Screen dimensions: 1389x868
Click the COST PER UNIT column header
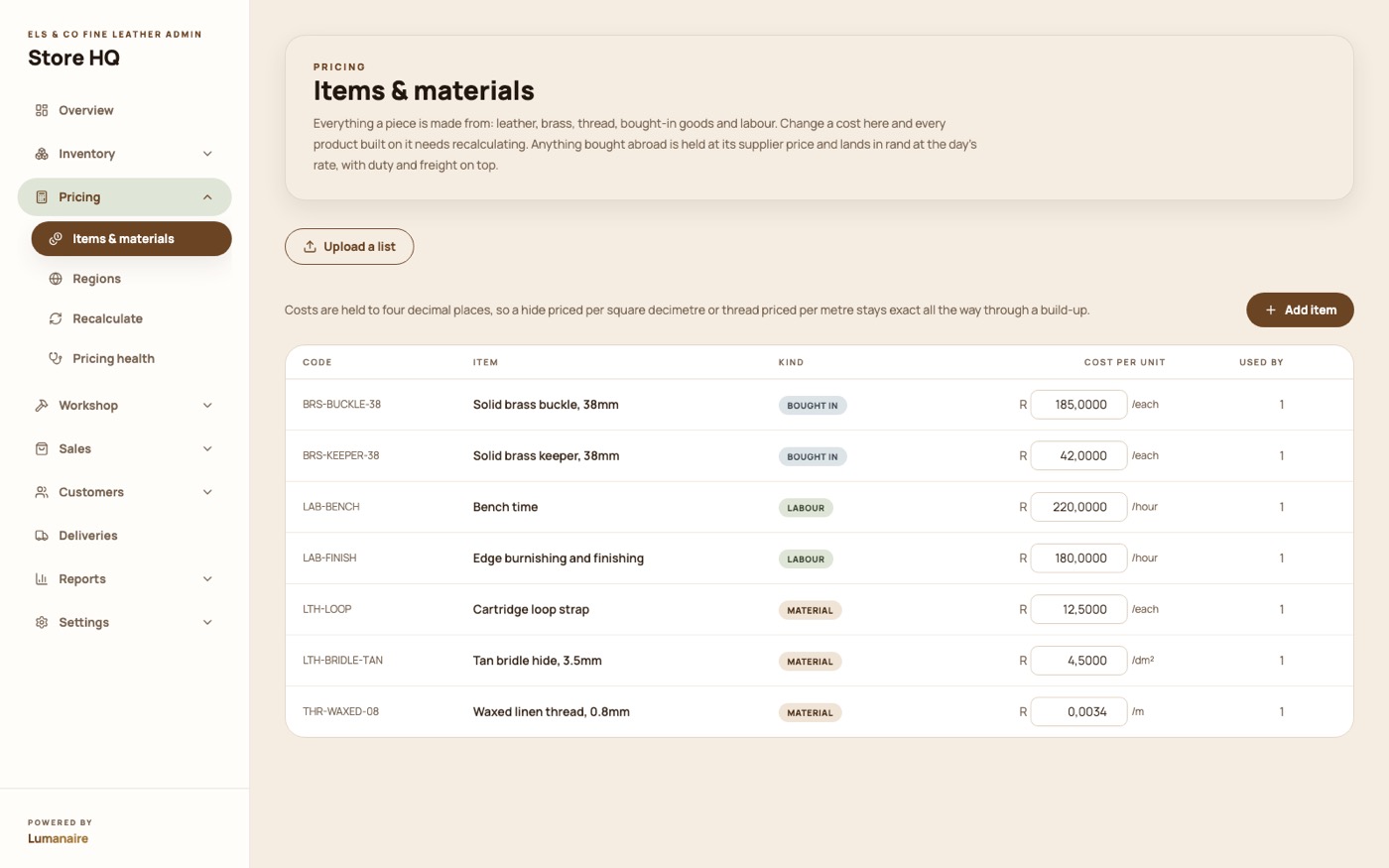[x=1124, y=362]
